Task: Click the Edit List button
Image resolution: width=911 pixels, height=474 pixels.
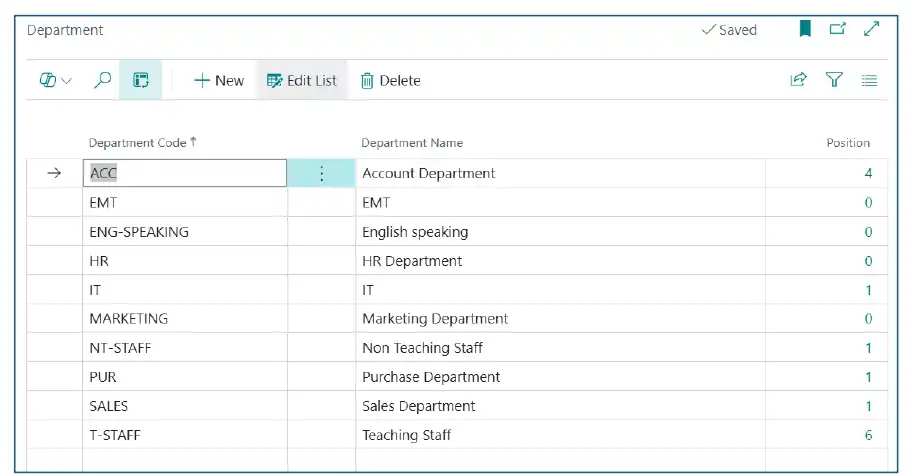Action: coord(302,81)
